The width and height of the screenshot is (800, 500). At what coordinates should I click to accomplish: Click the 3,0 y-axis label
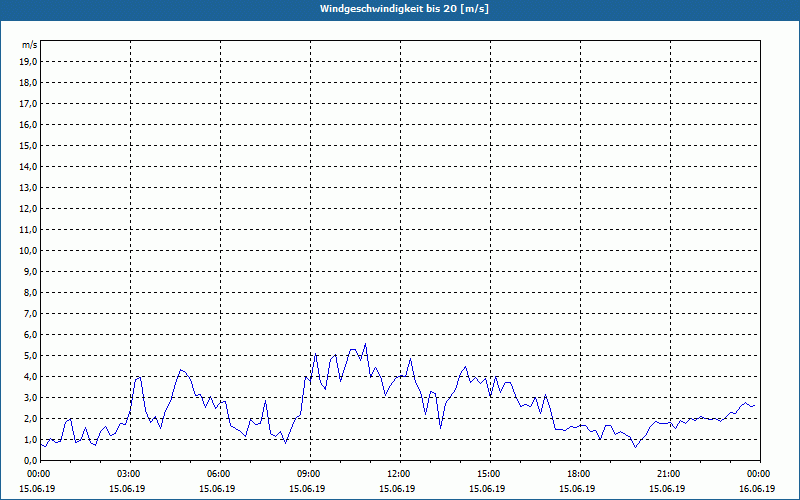tap(31, 397)
